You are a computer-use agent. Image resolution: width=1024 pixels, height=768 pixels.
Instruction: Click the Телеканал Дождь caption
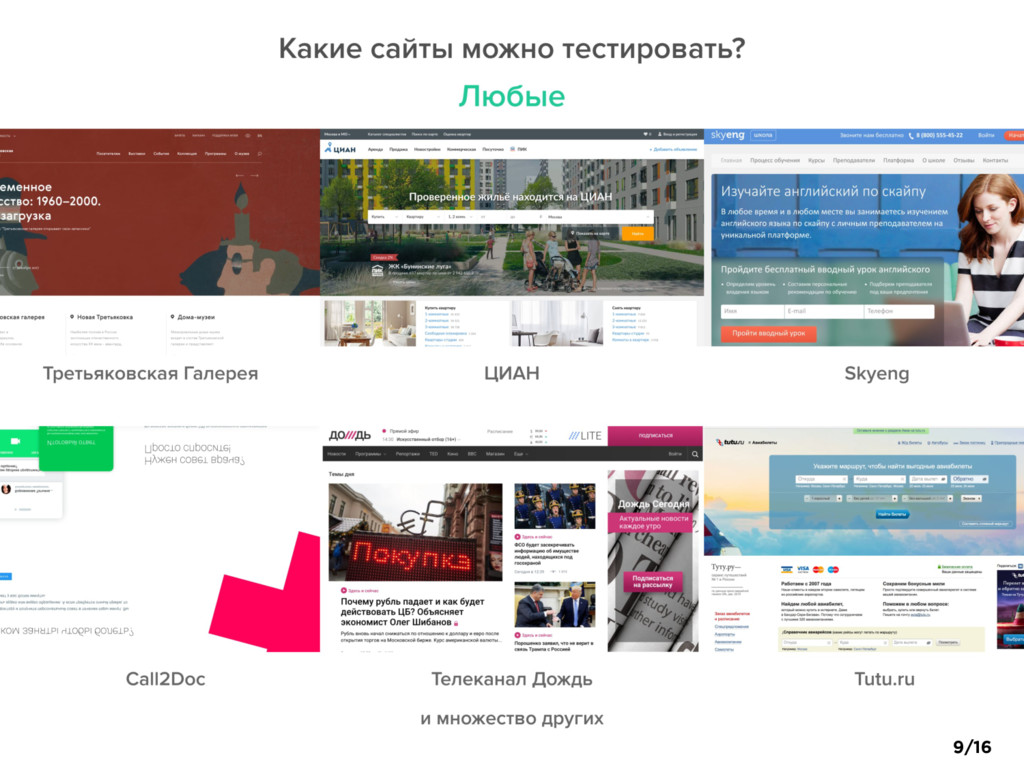click(x=511, y=679)
